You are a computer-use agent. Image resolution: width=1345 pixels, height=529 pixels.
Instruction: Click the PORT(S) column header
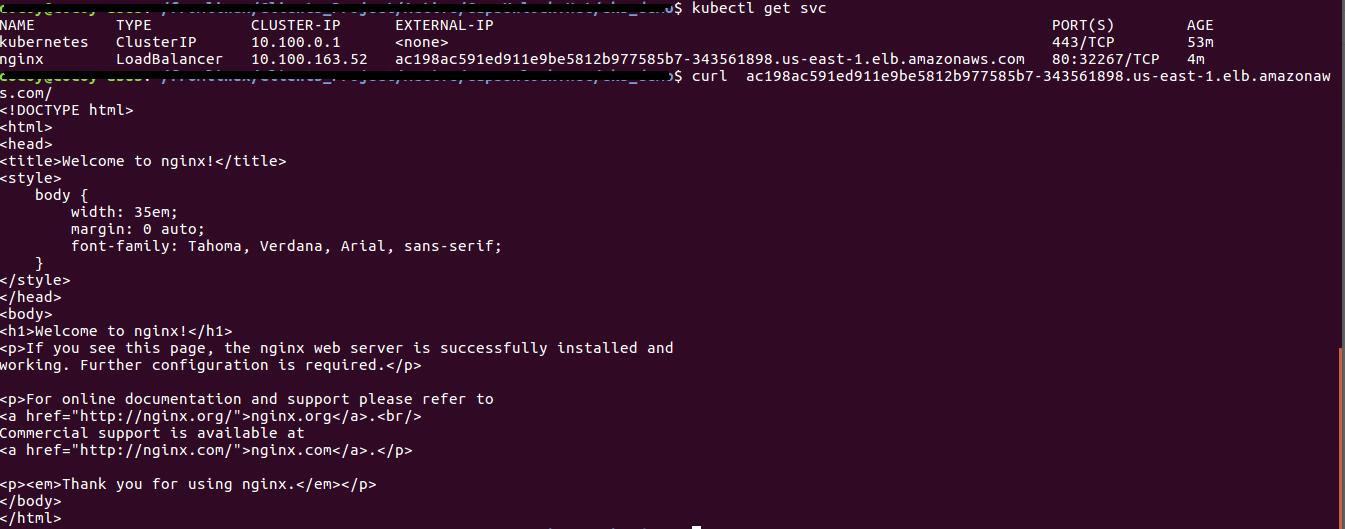[x=1083, y=25]
